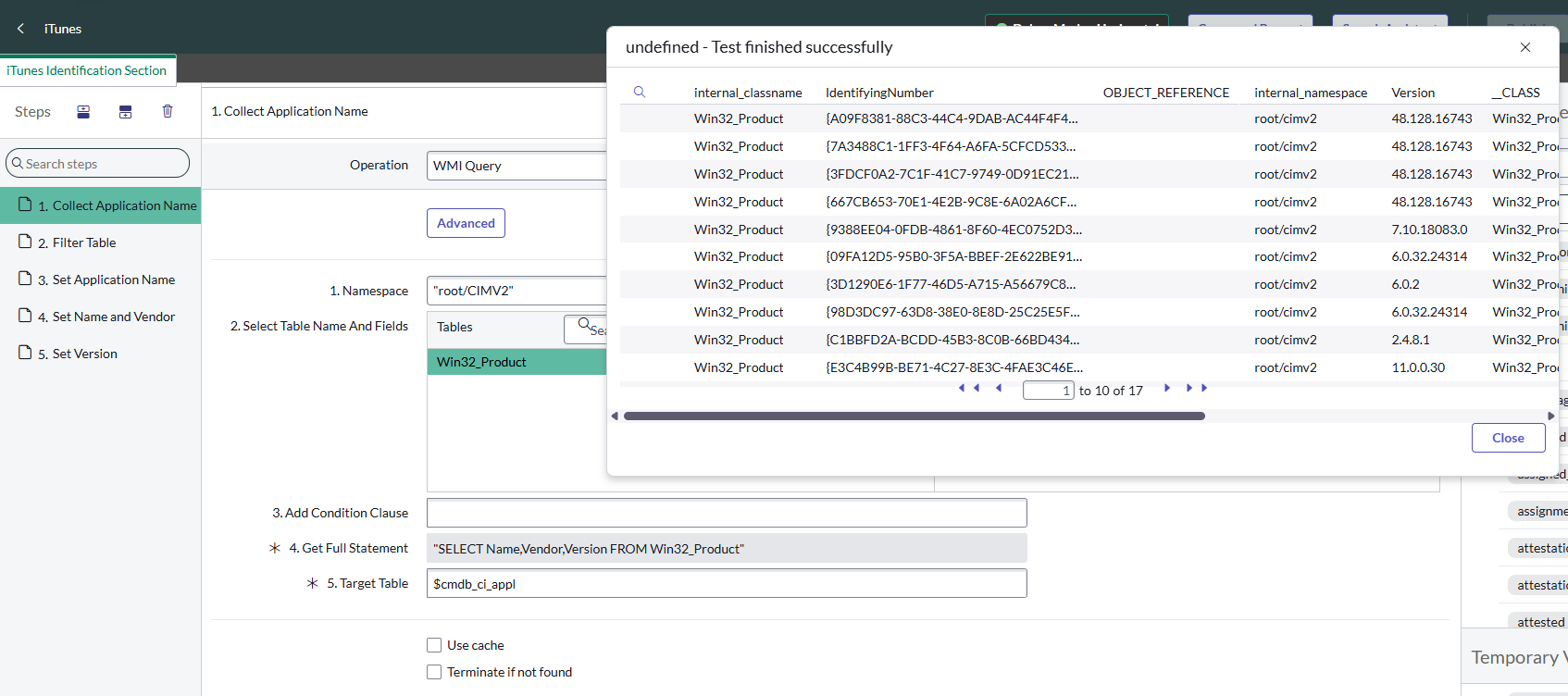1568x696 pixels.
Task: Select step 3 Set Application Name
Action: tap(101, 280)
